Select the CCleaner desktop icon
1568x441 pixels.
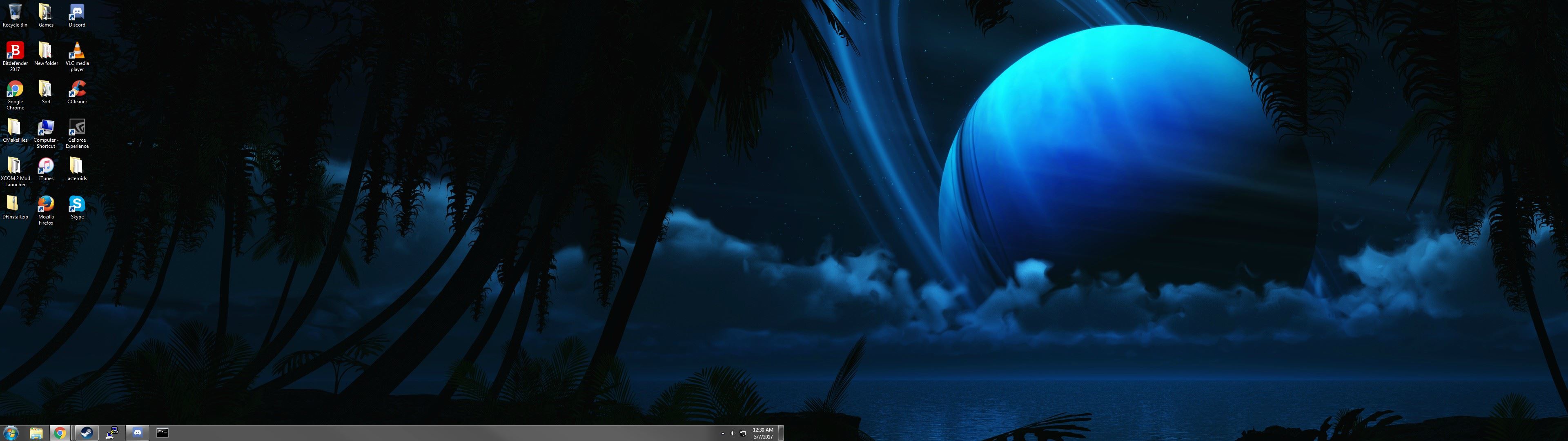pyautogui.click(x=77, y=90)
